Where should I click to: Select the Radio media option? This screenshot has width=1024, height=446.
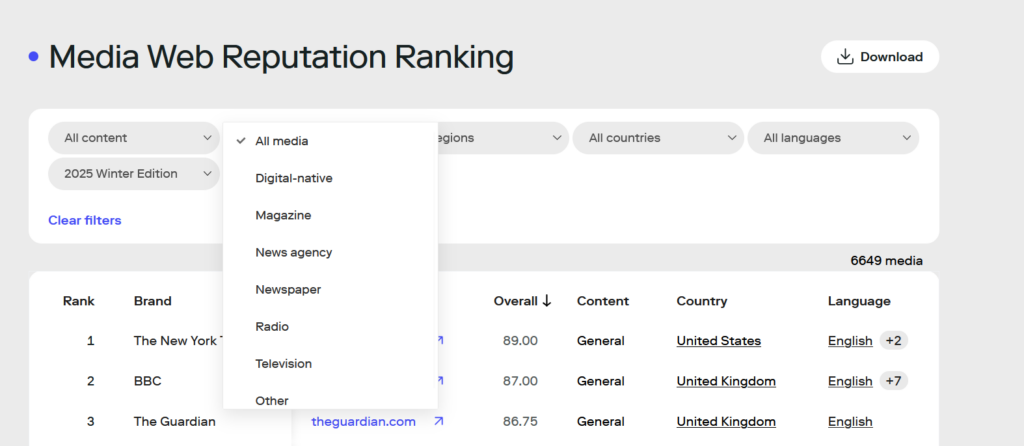[272, 326]
